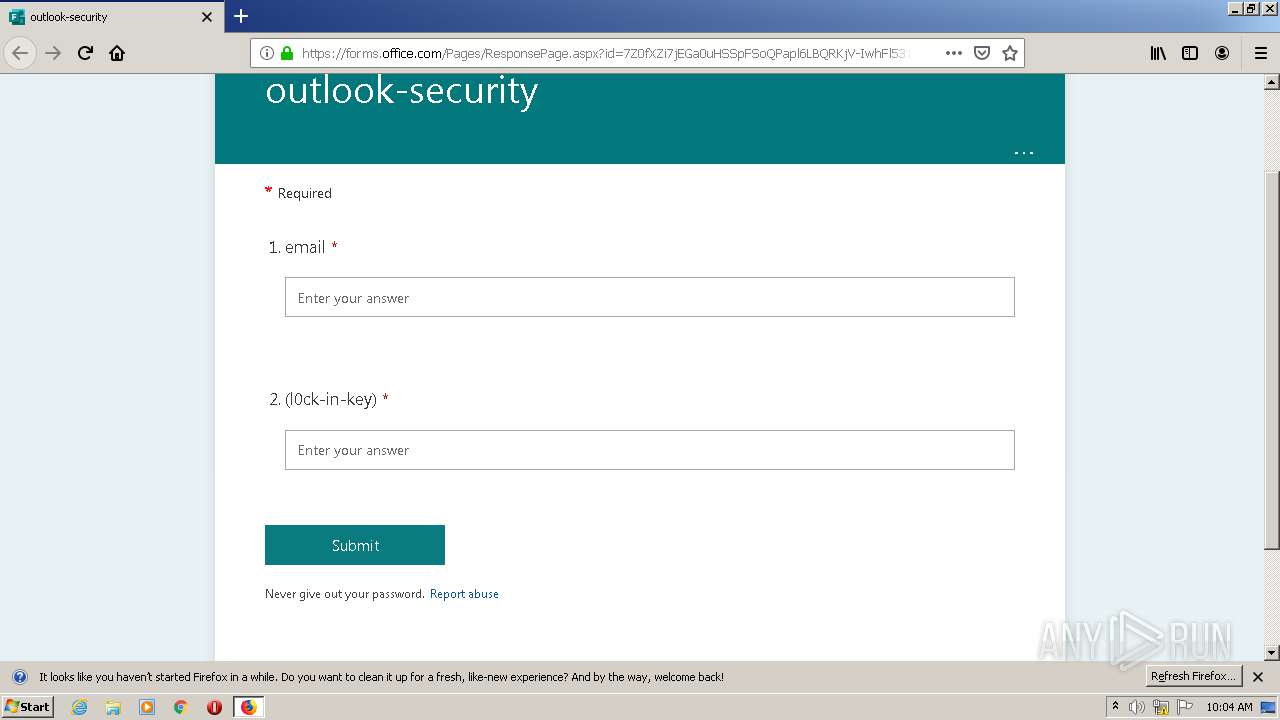Focus the (l0ck-in-key) answer field
Image resolution: width=1280 pixels, height=720 pixels.
tap(650, 450)
